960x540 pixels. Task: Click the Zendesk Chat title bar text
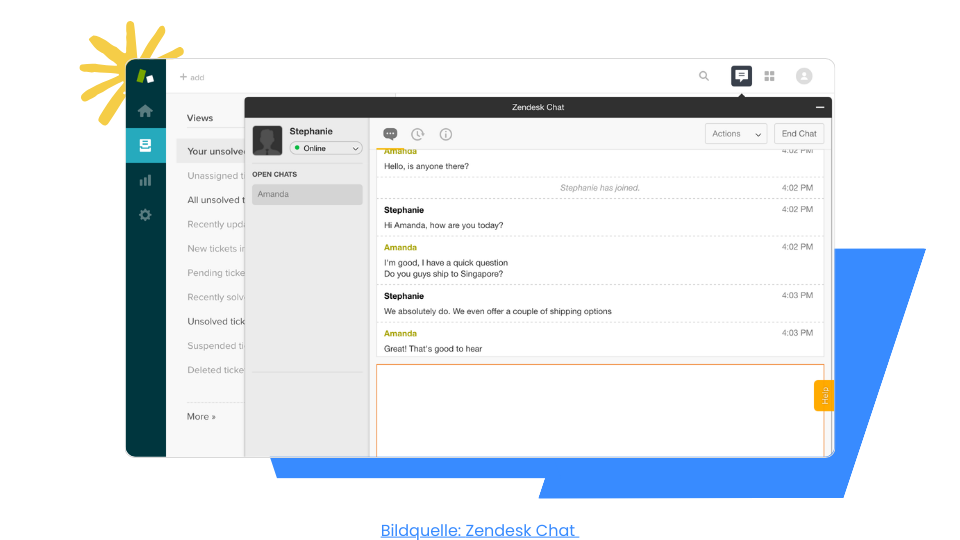[538, 107]
